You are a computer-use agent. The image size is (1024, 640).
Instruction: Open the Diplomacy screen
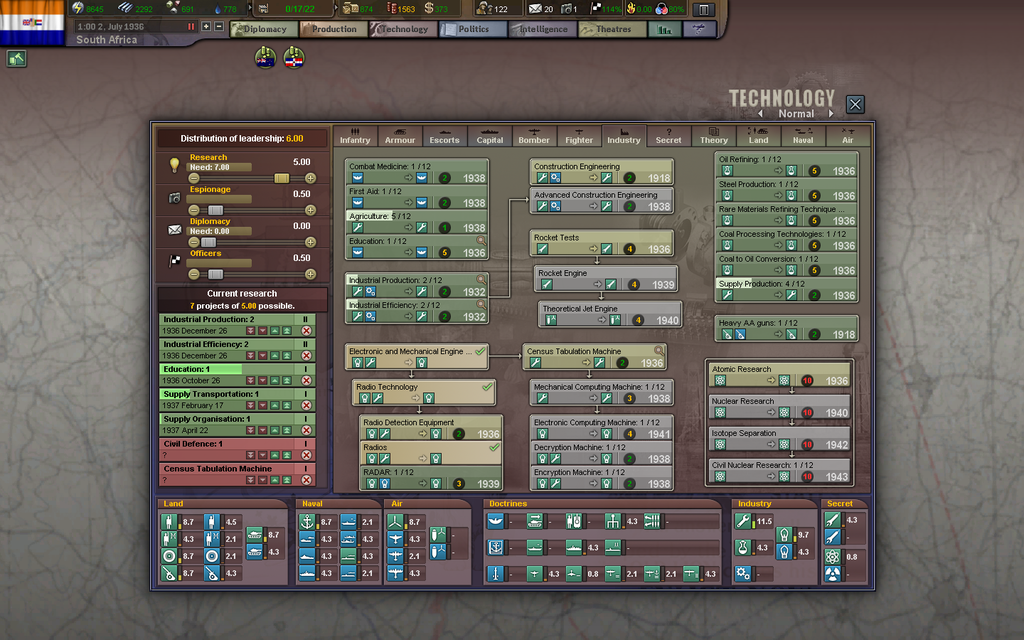(x=264, y=29)
